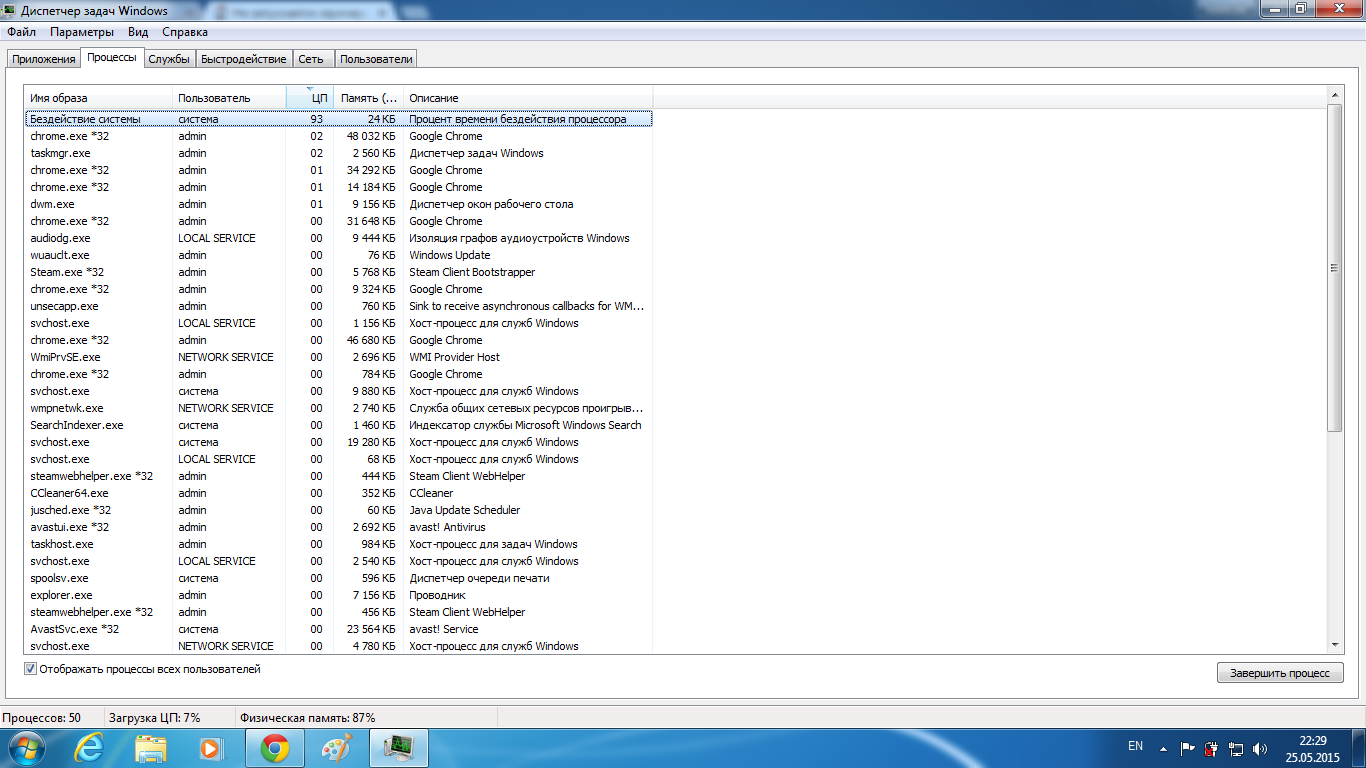Screen dimensions: 1366x768
Task: Select CCleaner64.exe process row
Action: (338, 493)
